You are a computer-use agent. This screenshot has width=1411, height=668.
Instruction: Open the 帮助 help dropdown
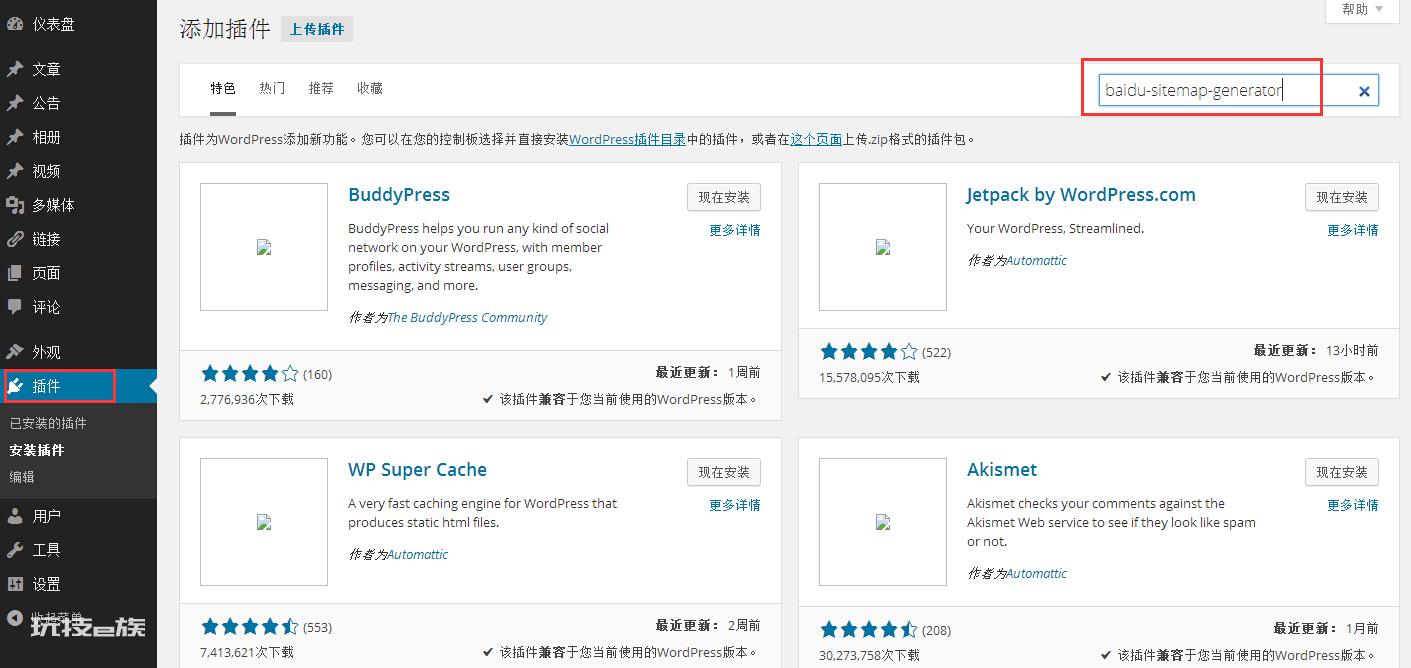(1363, 10)
